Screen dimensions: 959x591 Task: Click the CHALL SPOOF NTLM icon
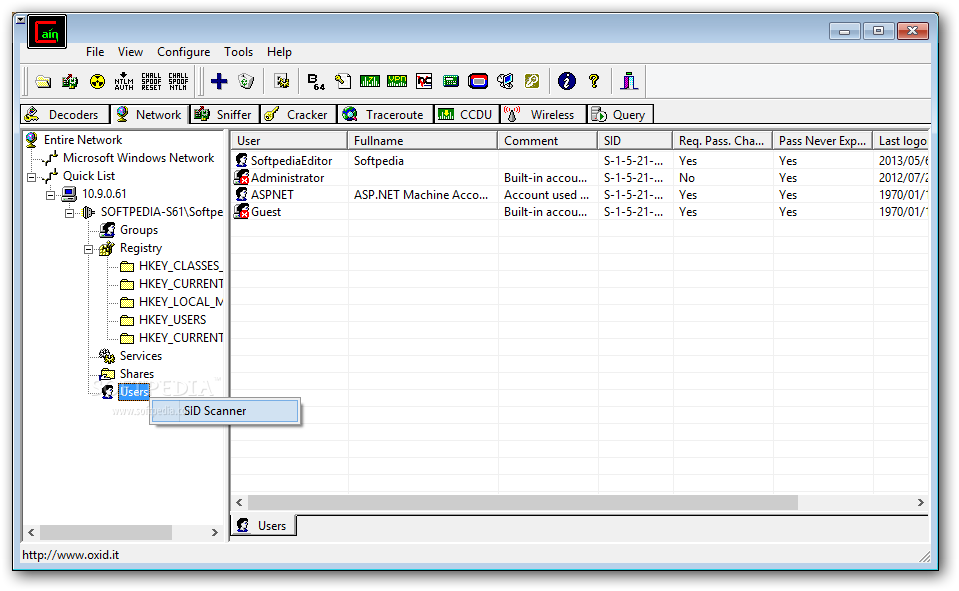coord(178,81)
